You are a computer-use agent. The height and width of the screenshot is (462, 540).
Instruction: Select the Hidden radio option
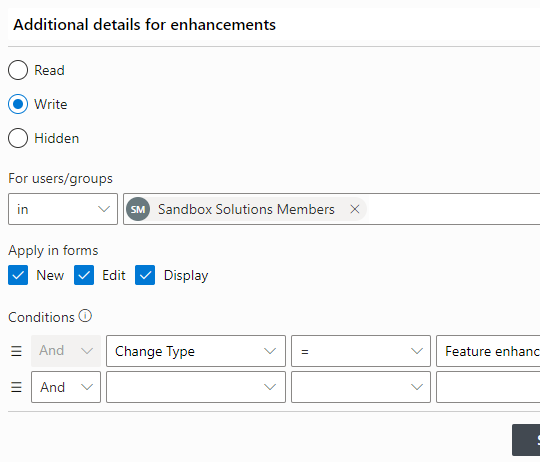[x=18, y=138]
